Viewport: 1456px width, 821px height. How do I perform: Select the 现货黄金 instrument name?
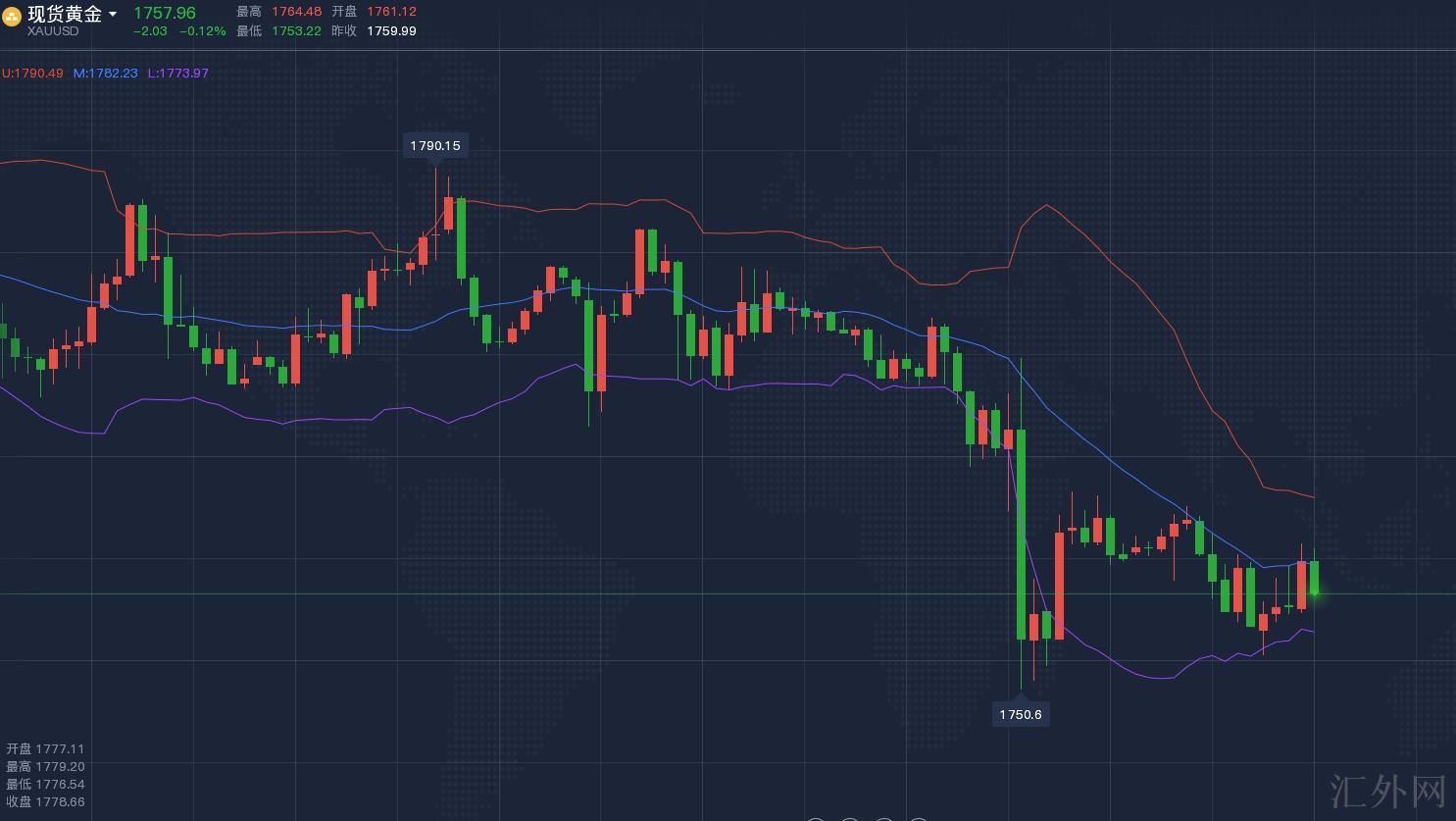coord(65,14)
